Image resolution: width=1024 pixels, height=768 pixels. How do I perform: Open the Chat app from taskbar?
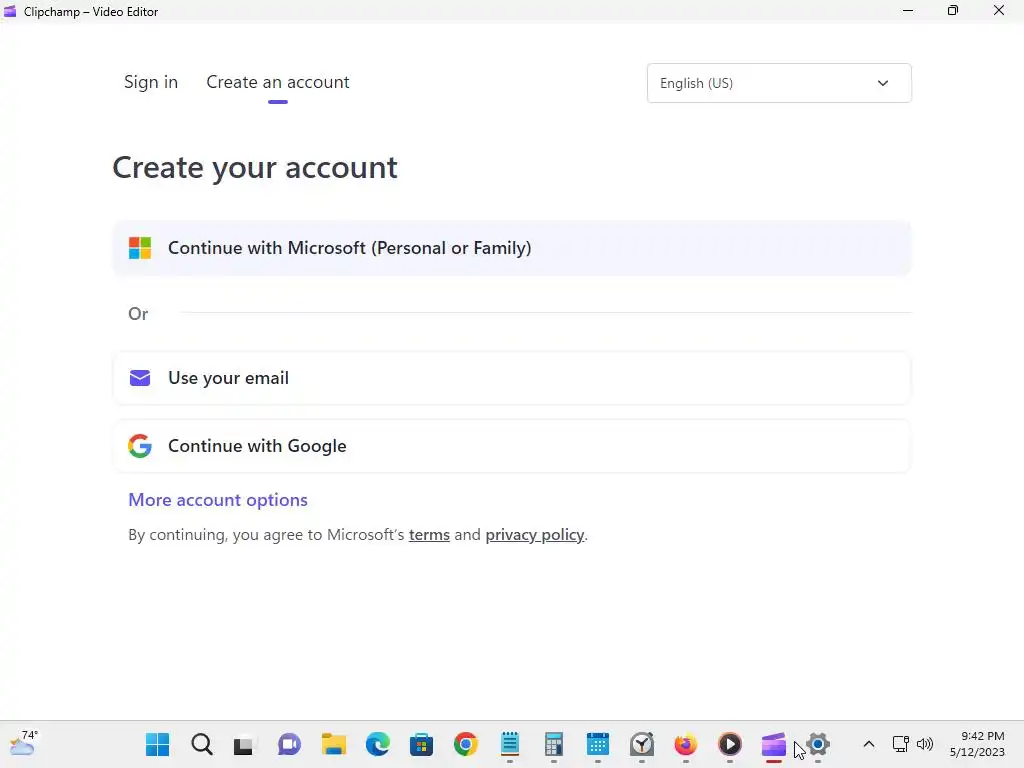click(289, 744)
